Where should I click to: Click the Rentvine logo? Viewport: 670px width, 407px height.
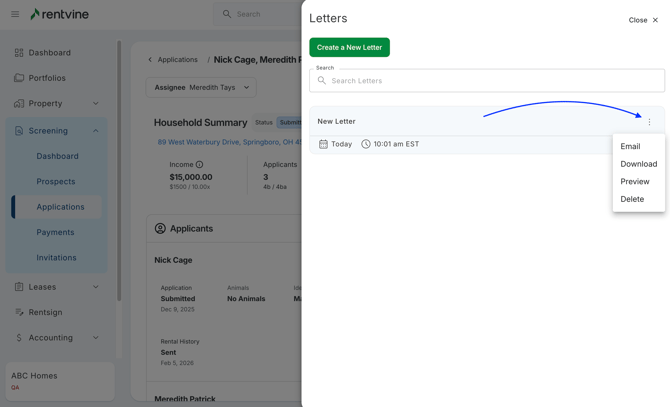pyautogui.click(x=60, y=14)
